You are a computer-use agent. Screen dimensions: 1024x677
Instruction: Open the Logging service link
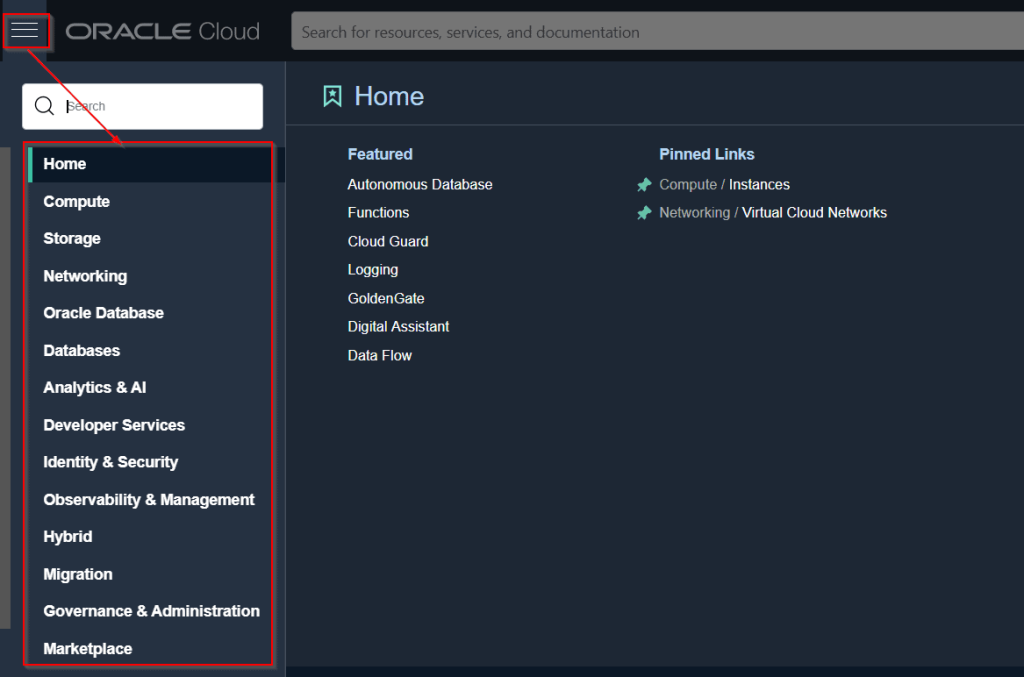[372, 269]
